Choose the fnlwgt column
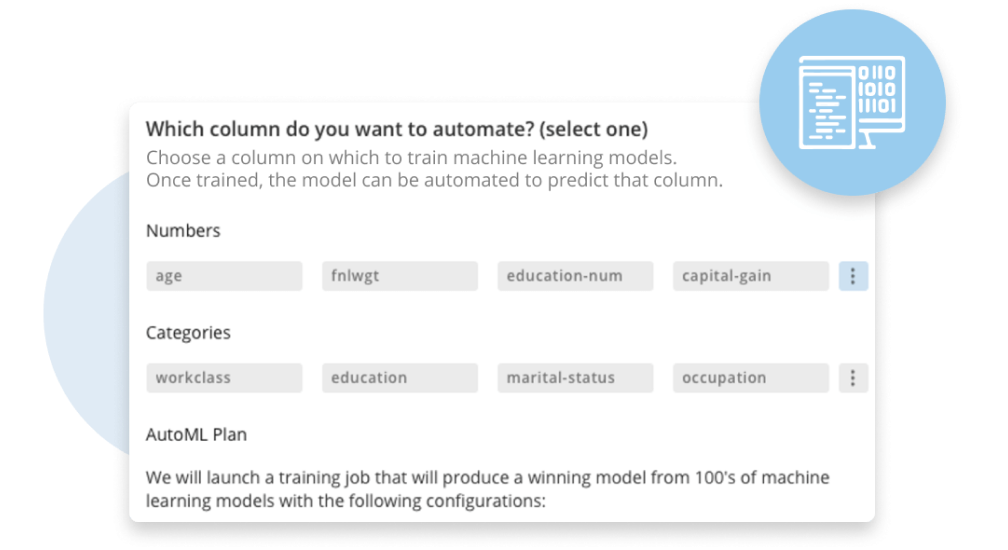 point(400,276)
